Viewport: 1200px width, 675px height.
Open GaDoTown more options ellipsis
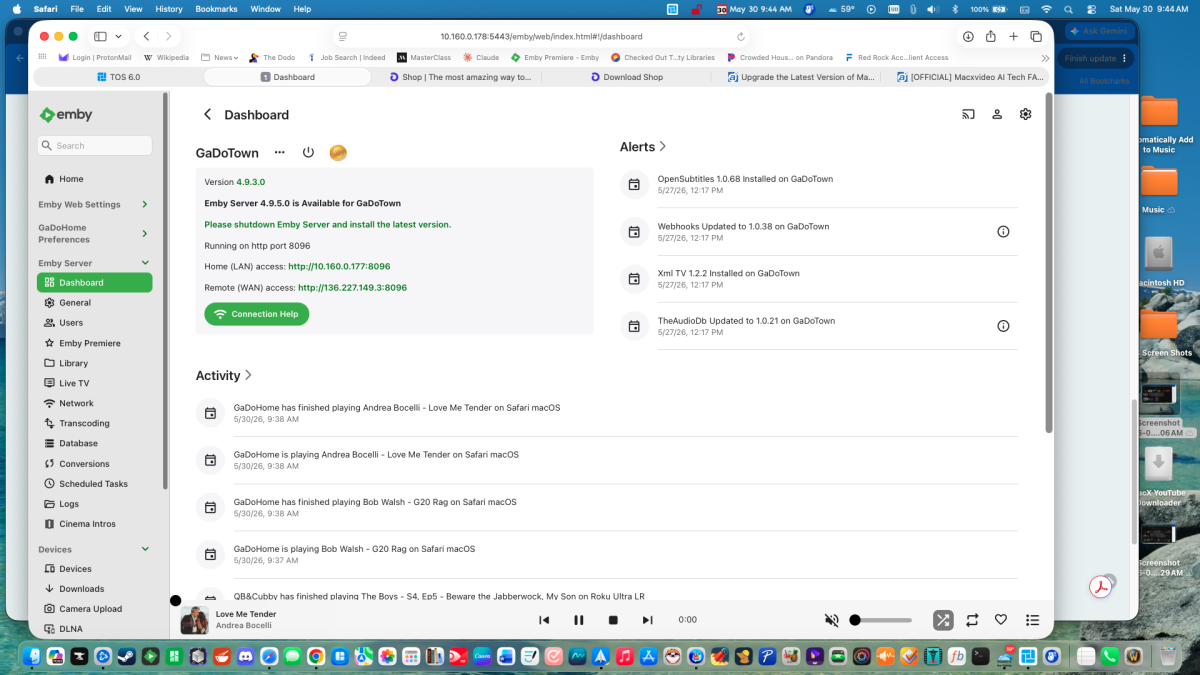point(280,153)
